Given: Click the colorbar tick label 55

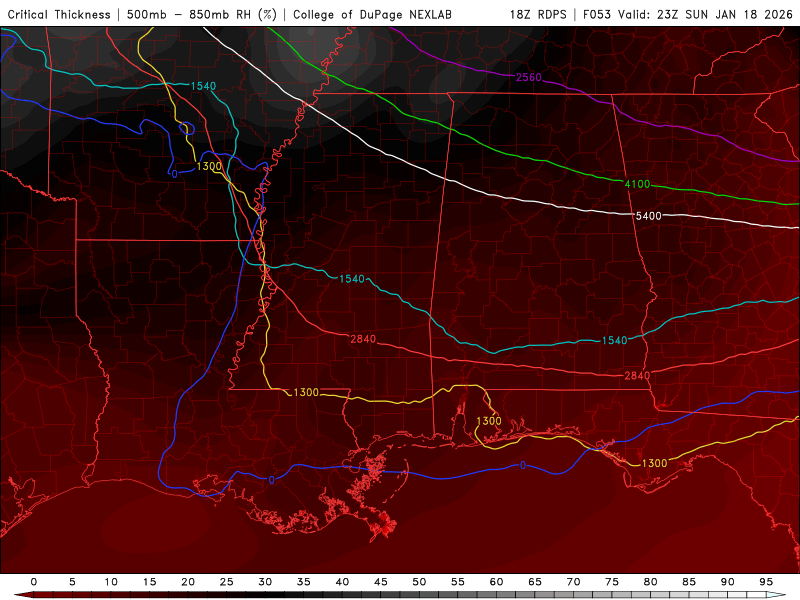Looking at the screenshot, I should point(458,582).
